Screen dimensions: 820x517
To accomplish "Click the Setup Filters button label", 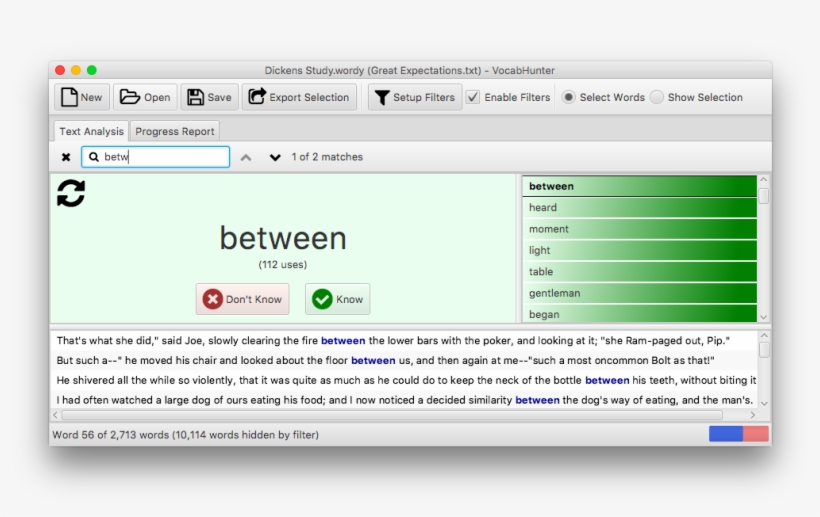I will pos(424,97).
